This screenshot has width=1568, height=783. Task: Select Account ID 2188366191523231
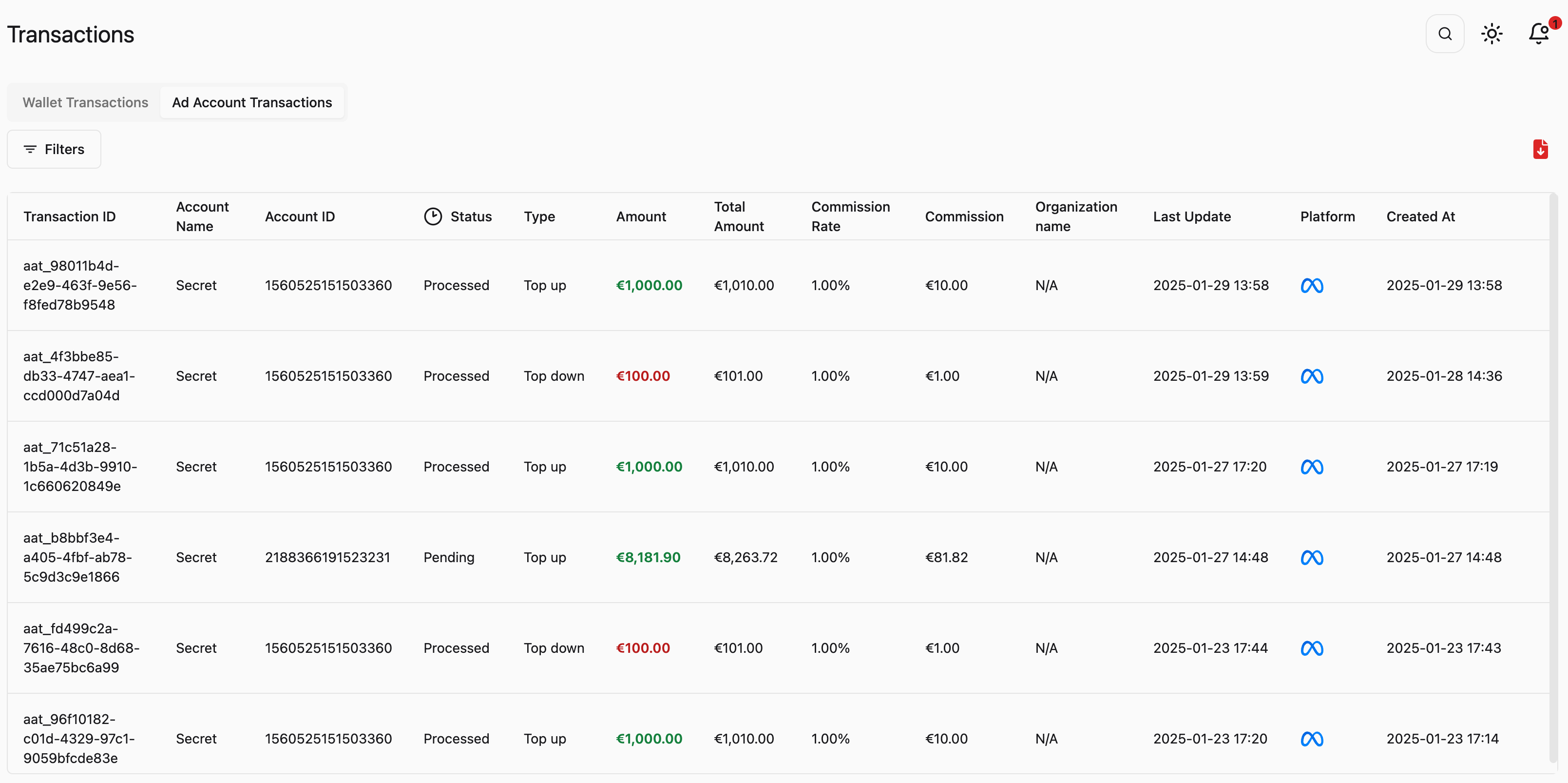pyautogui.click(x=327, y=557)
